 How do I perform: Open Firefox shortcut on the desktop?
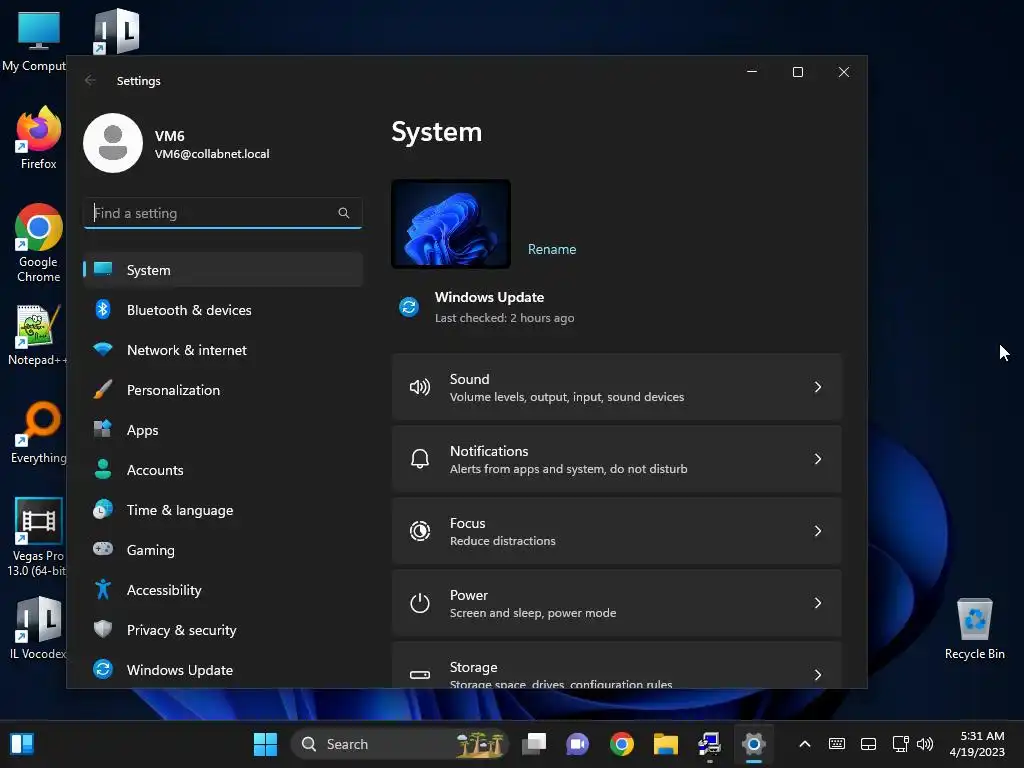pyautogui.click(x=39, y=138)
